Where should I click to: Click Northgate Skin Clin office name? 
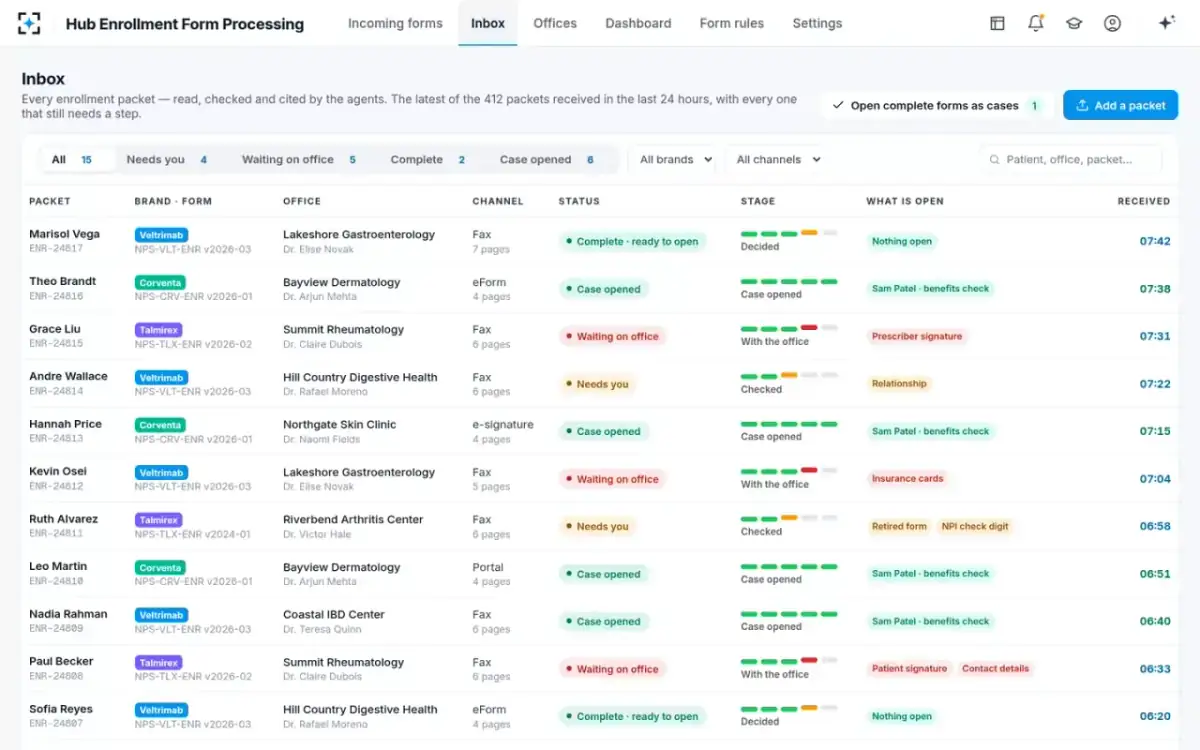pyautogui.click(x=340, y=425)
